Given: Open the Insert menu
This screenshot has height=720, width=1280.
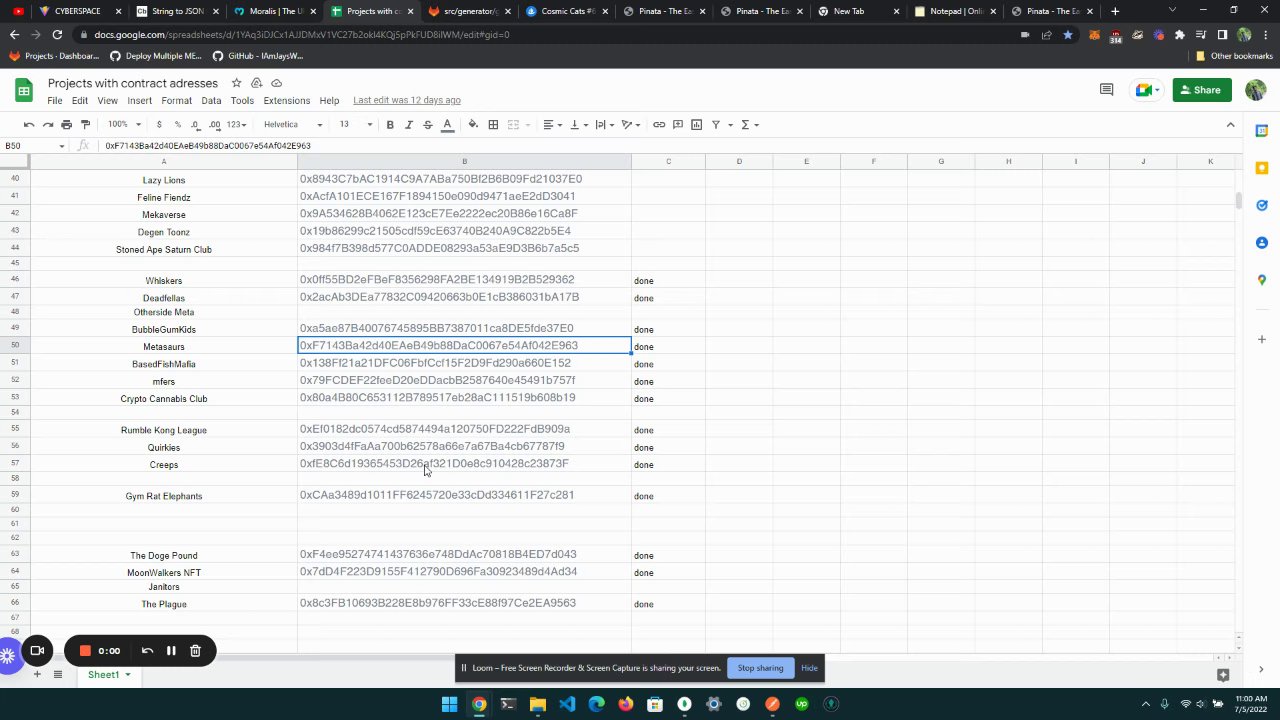Looking at the screenshot, I should (x=140, y=101).
